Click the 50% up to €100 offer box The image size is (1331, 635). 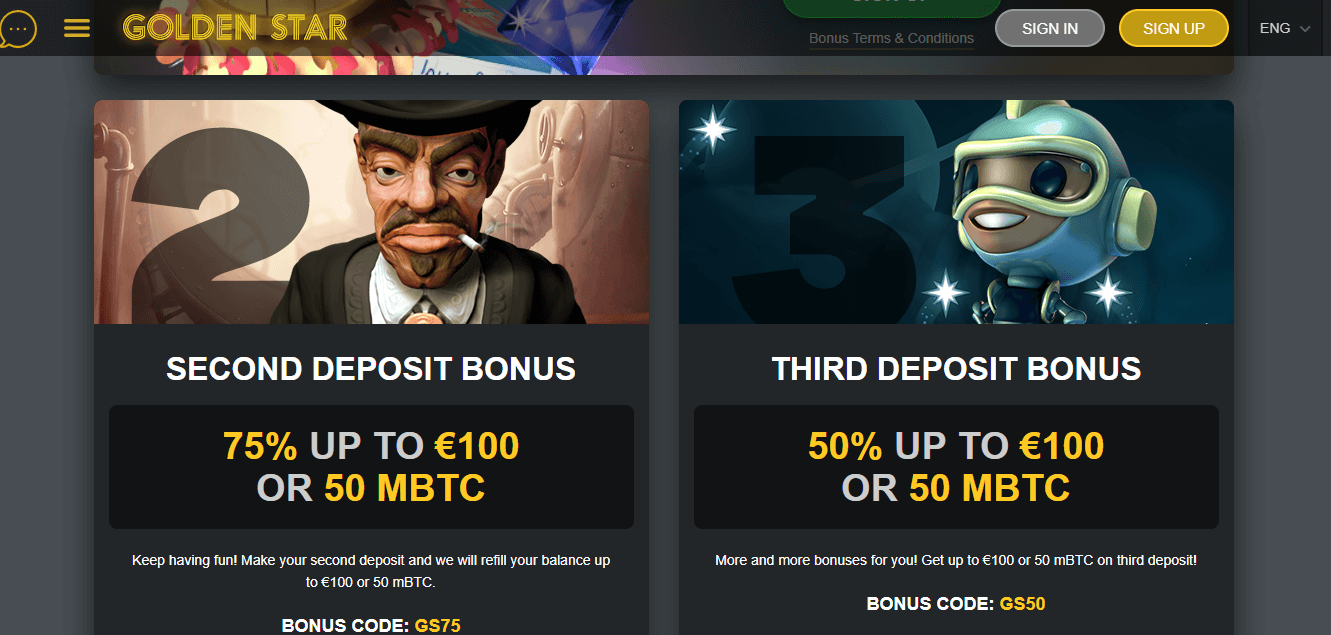(956, 467)
